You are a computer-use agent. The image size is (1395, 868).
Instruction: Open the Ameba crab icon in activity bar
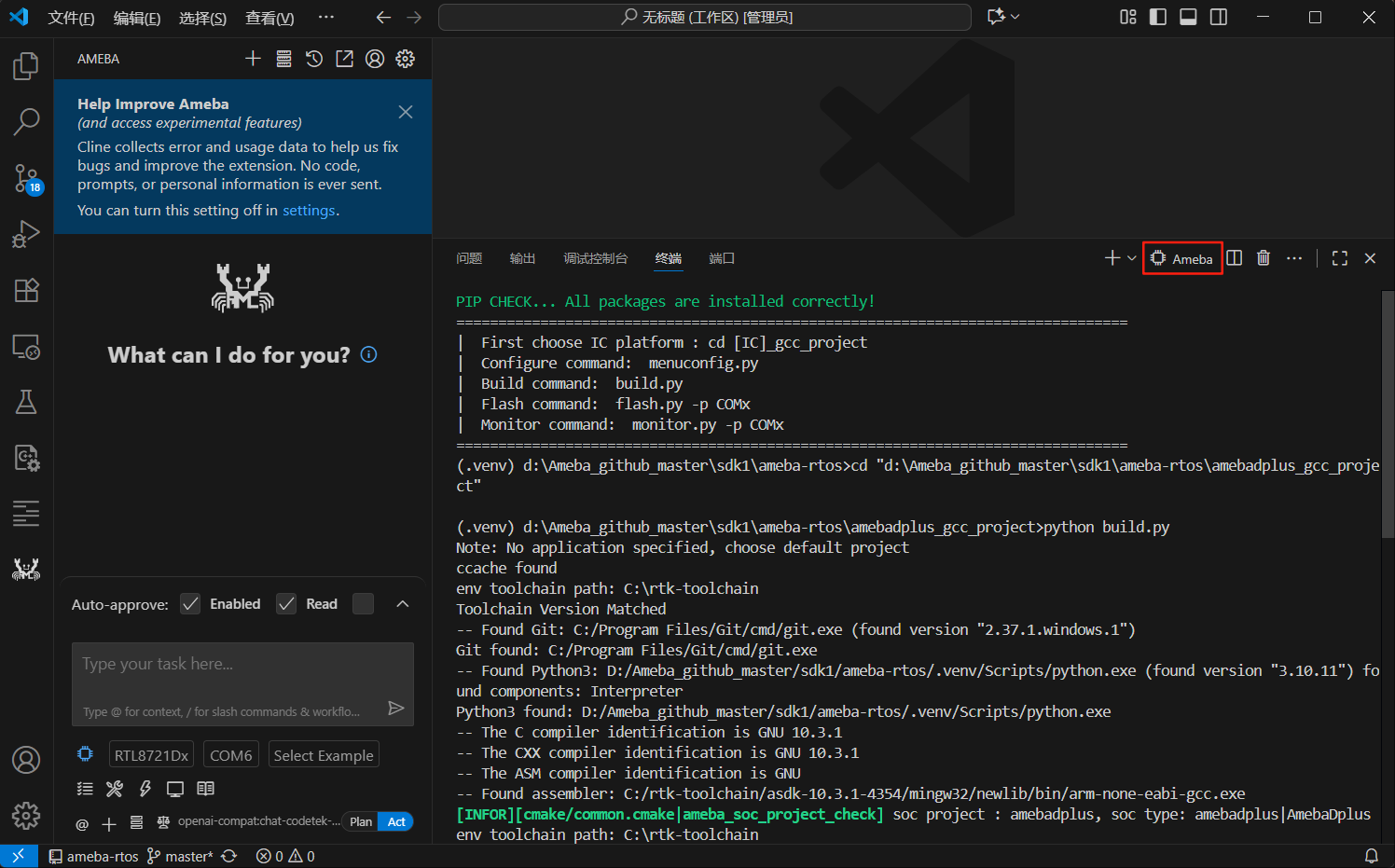point(26,569)
